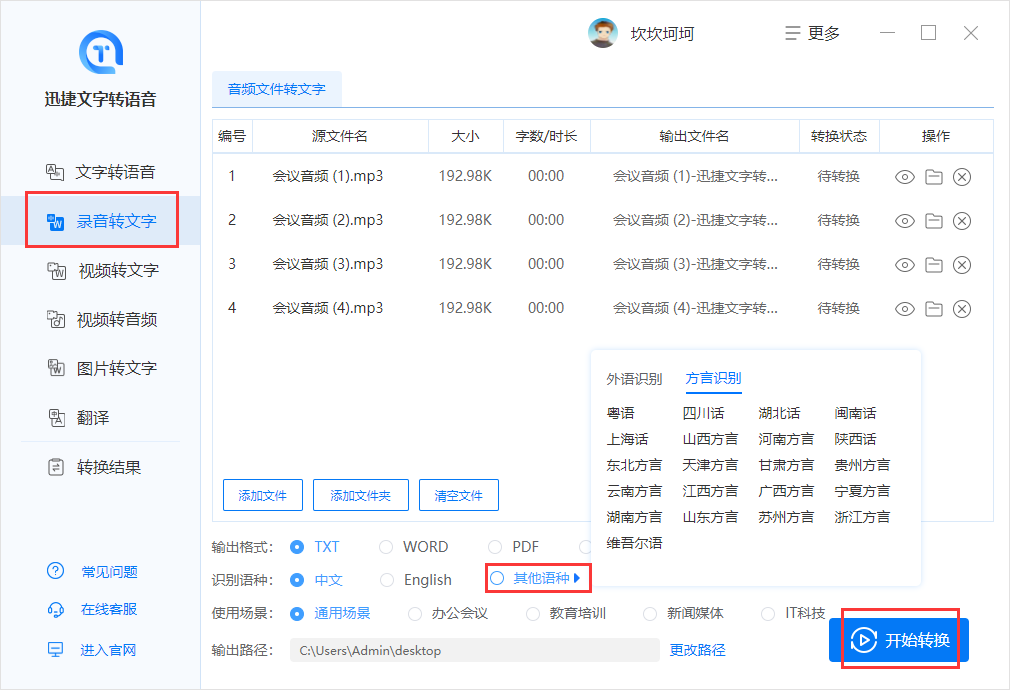Screen dimensions: 1010x690
Task: Select WORD as the output format
Action: coord(386,547)
